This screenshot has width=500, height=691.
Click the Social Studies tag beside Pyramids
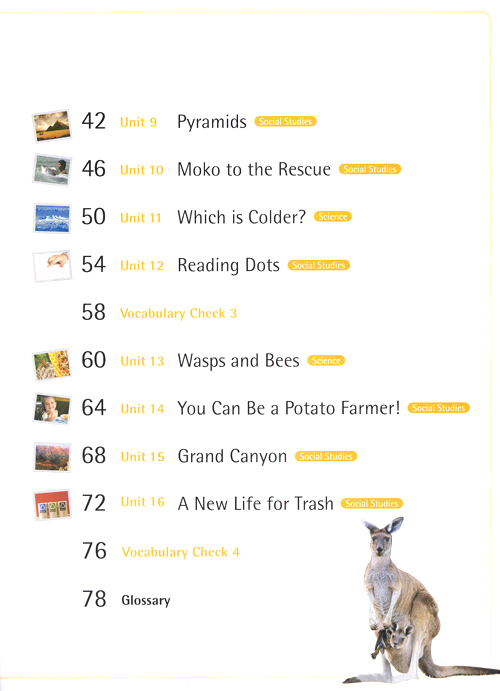(x=285, y=122)
